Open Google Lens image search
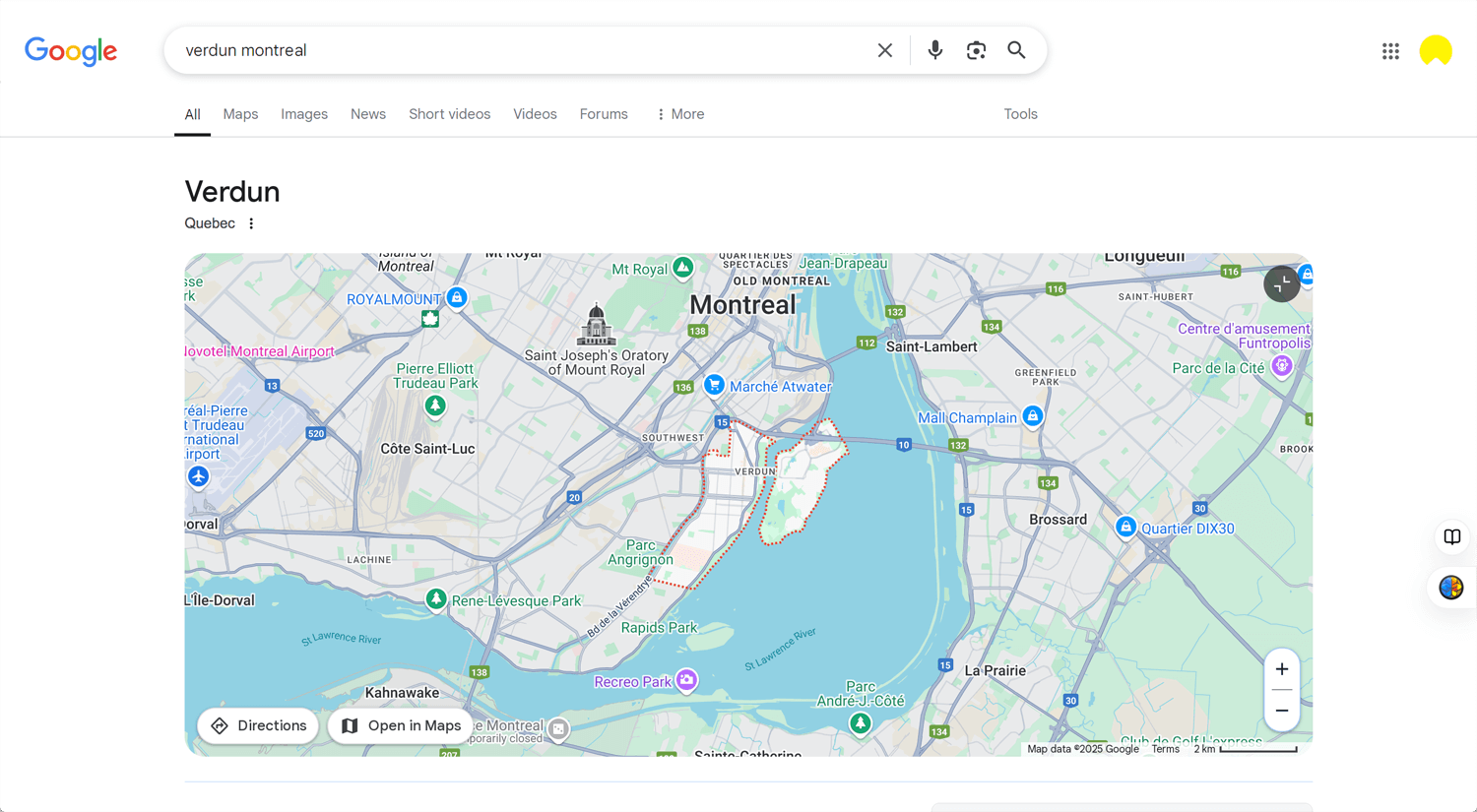 pyautogui.click(x=976, y=49)
